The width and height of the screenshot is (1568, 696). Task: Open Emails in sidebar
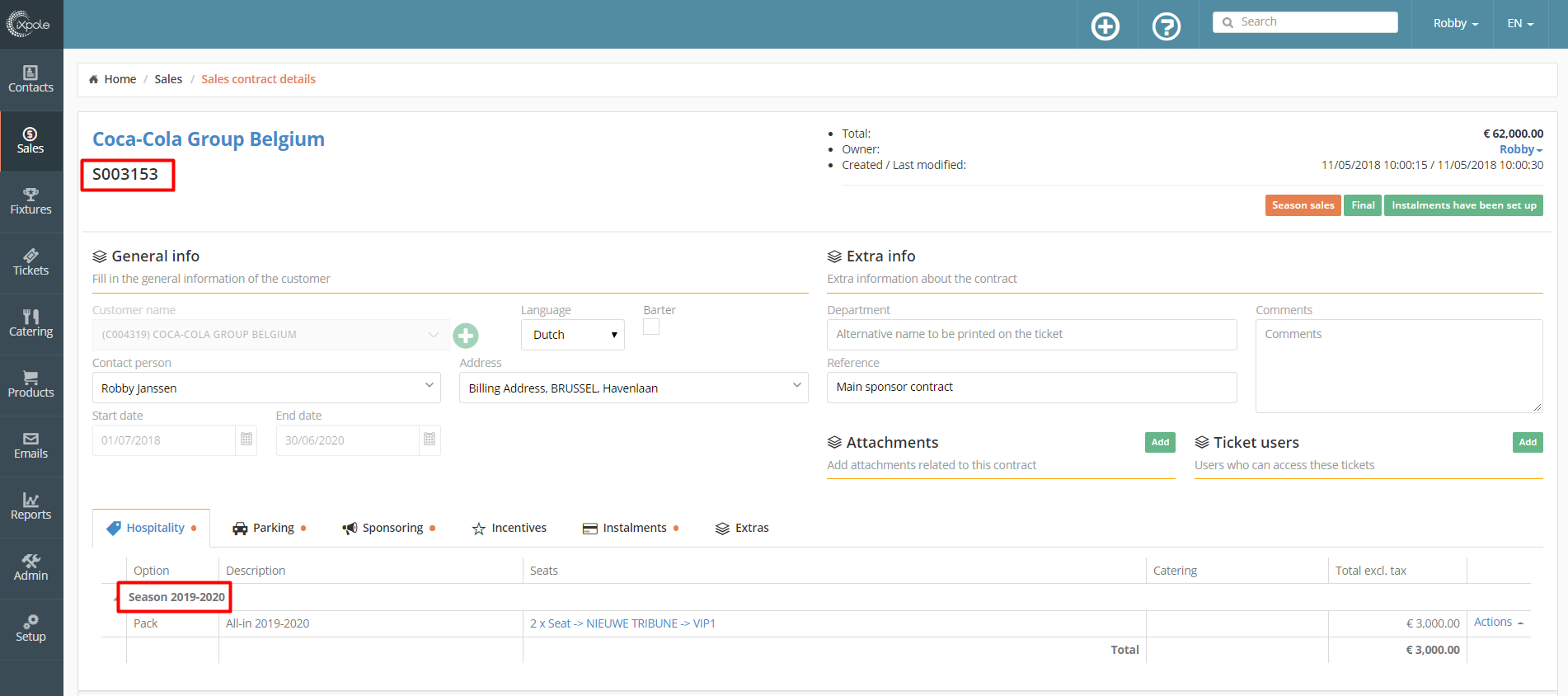click(31, 446)
